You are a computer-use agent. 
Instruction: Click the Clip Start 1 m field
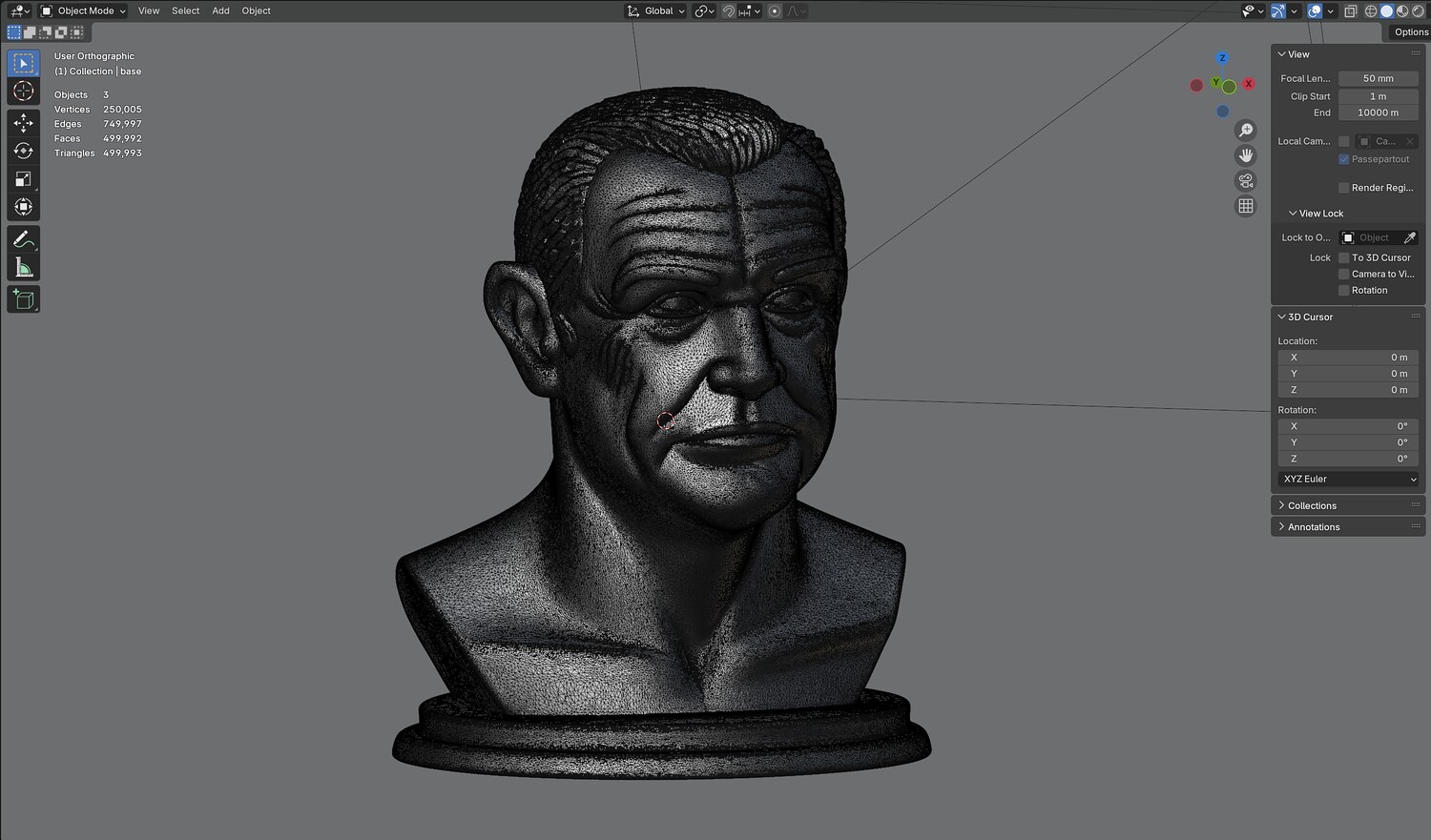(x=1379, y=96)
